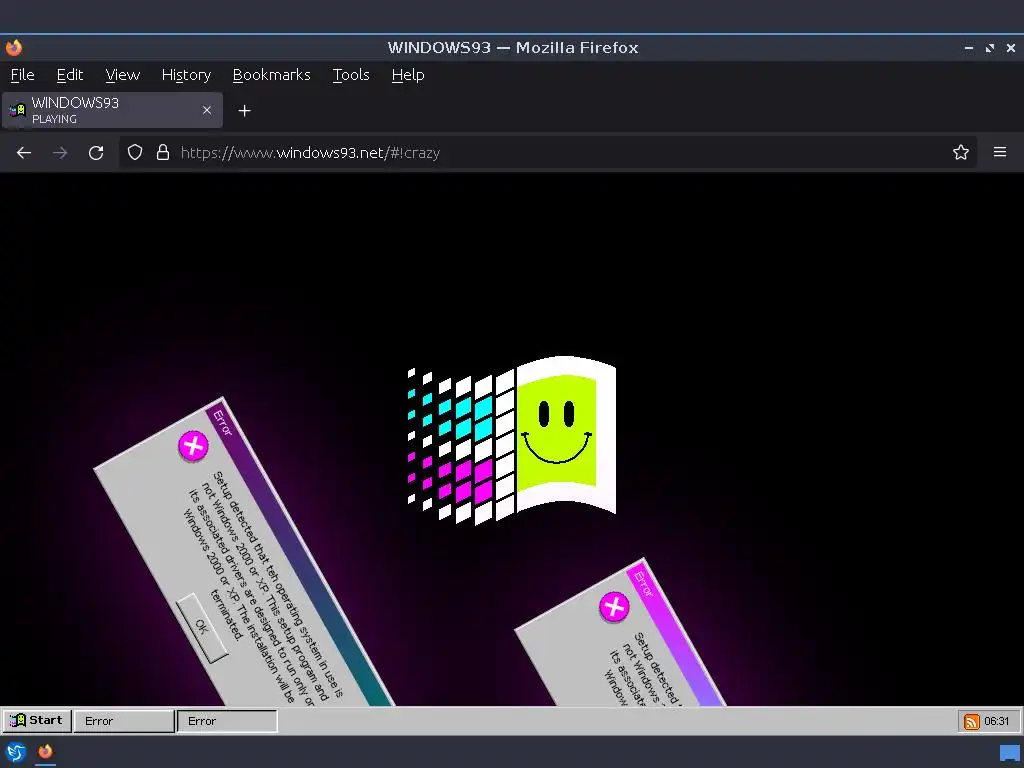The width and height of the screenshot is (1024, 768).
Task: Click the Windows93 smiley logo
Action: [x=511, y=440]
